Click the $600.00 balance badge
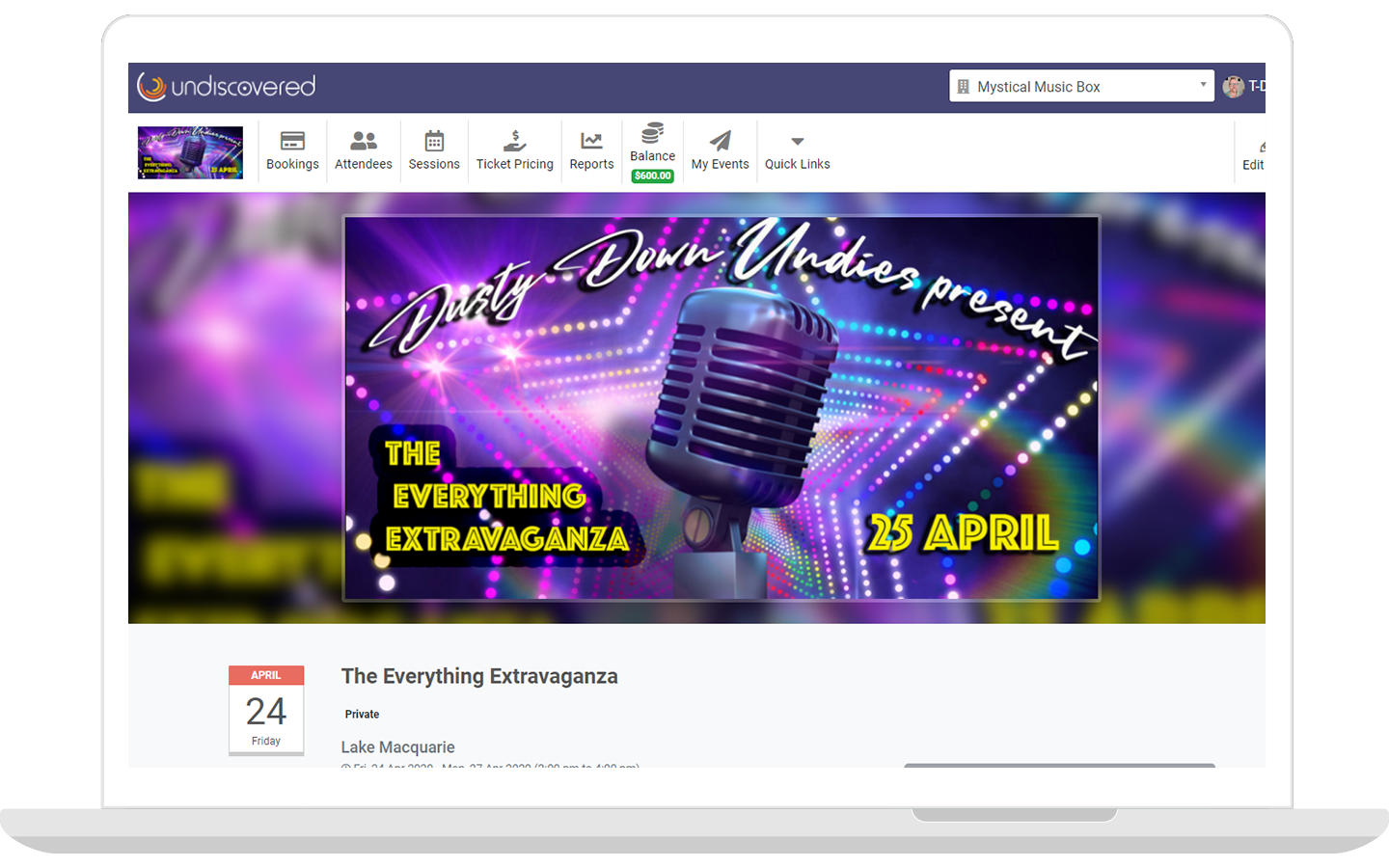The height and width of the screenshot is (868, 1389). click(x=653, y=176)
